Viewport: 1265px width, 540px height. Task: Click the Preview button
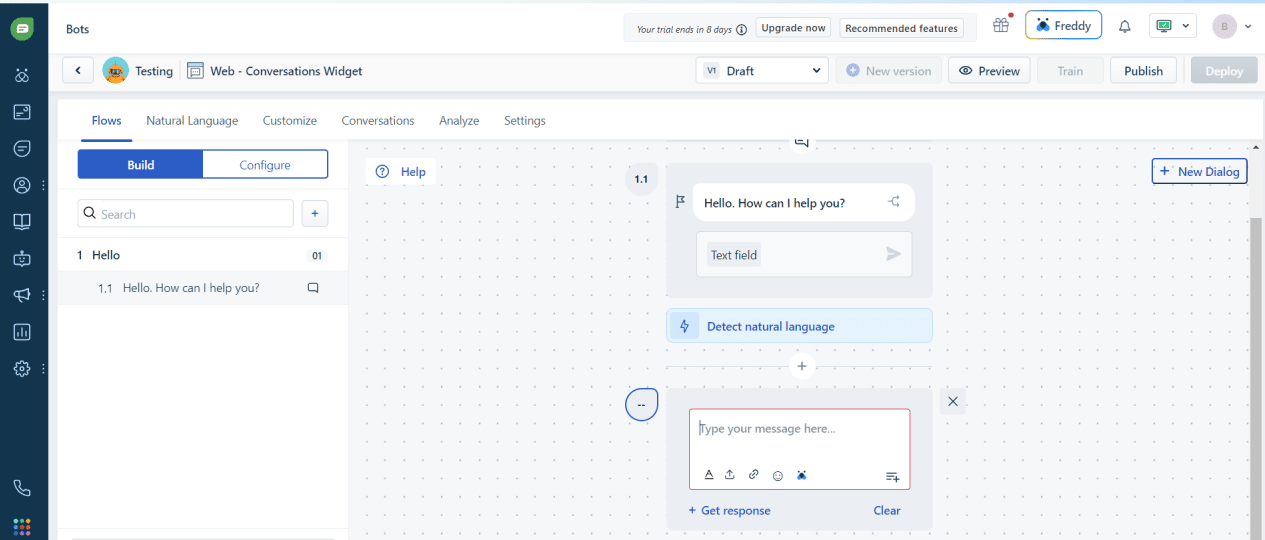[x=989, y=71]
